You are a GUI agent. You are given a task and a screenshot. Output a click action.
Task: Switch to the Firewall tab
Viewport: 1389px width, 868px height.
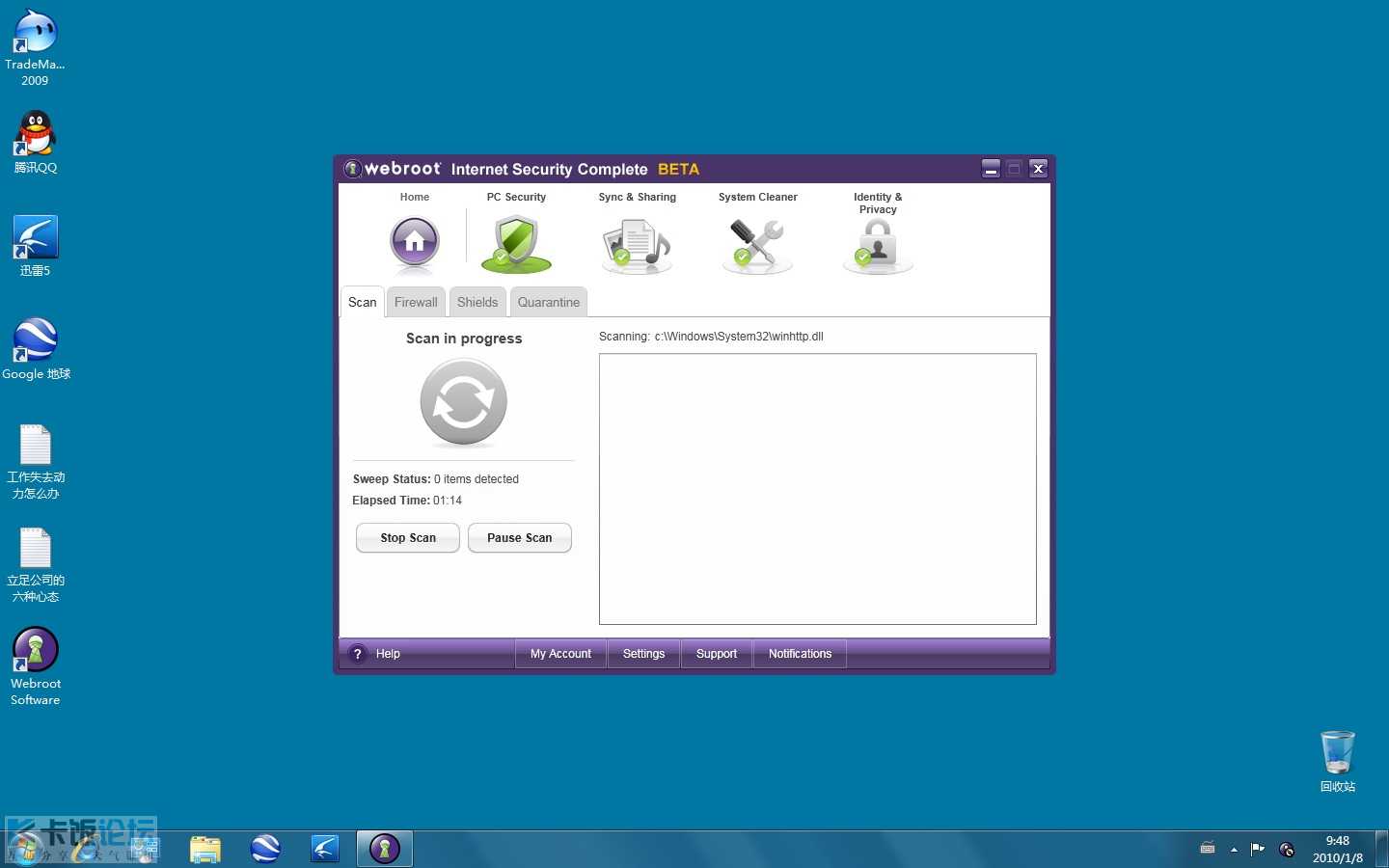[x=416, y=302]
